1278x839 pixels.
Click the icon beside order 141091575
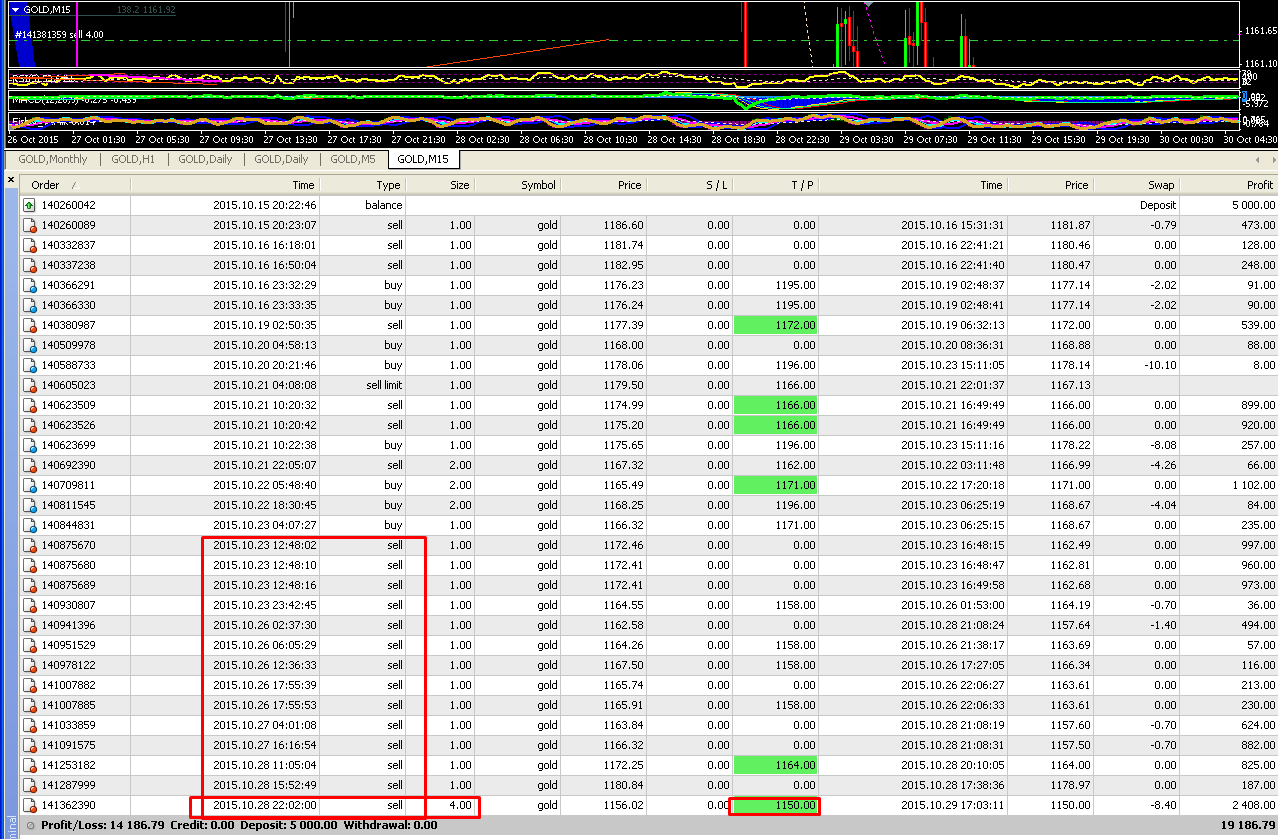pos(29,745)
